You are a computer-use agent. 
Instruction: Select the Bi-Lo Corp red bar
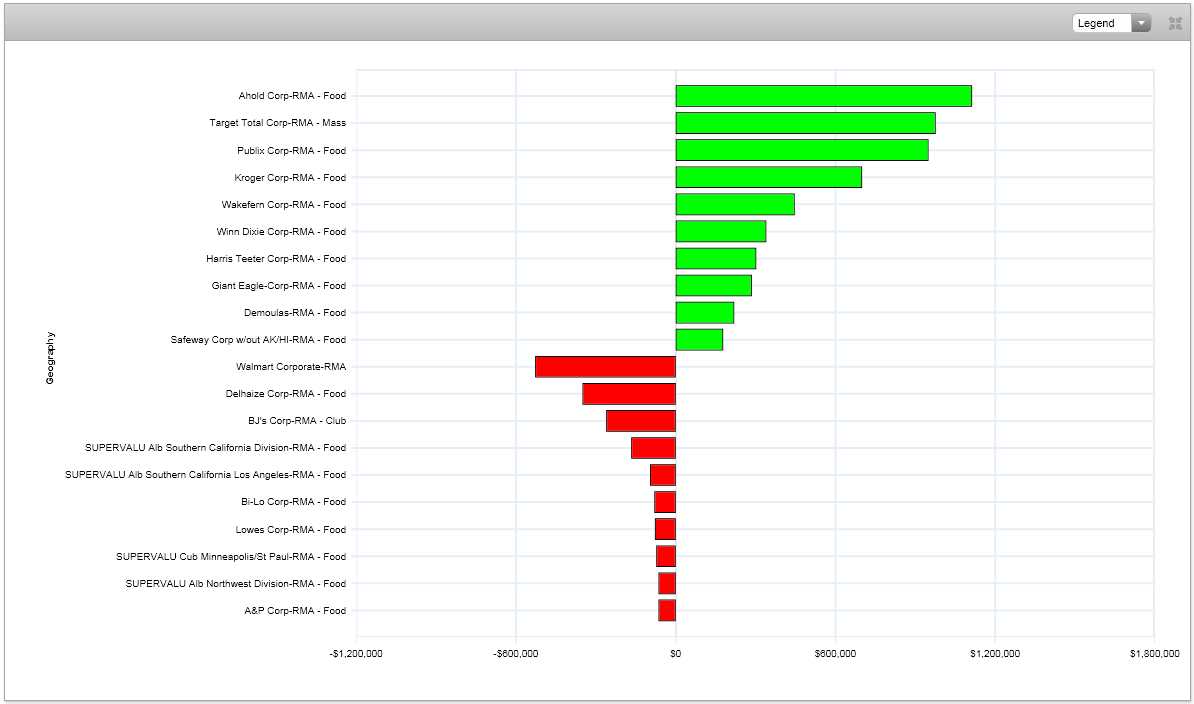pyautogui.click(x=665, y=502)
